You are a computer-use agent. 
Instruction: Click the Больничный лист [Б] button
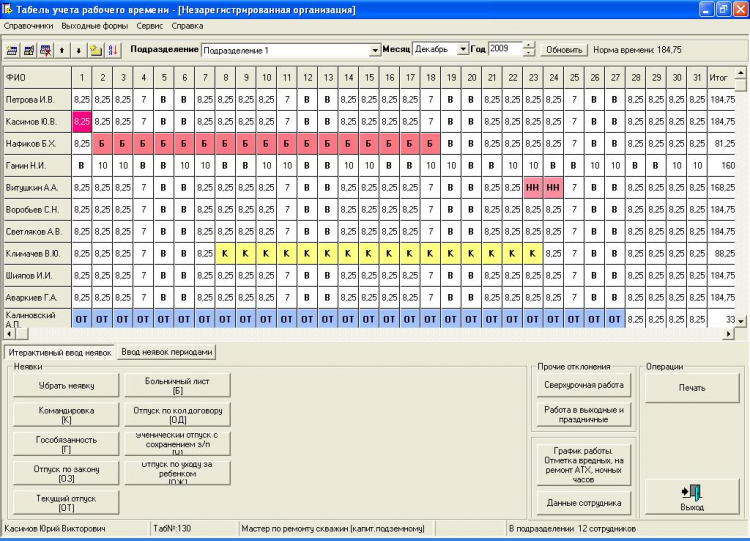[x=177, y=385]
